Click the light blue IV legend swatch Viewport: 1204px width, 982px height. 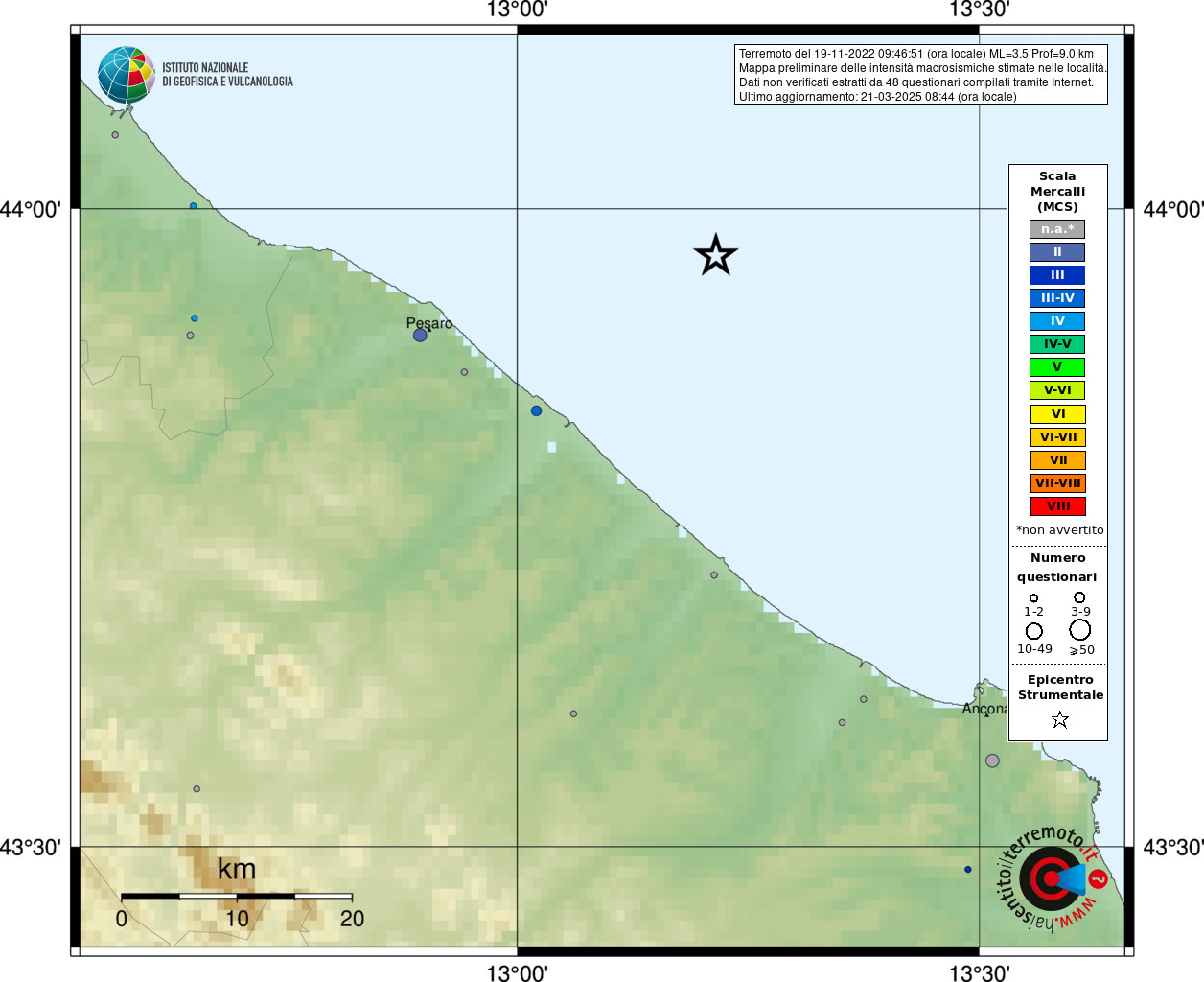pos(1057,321)
